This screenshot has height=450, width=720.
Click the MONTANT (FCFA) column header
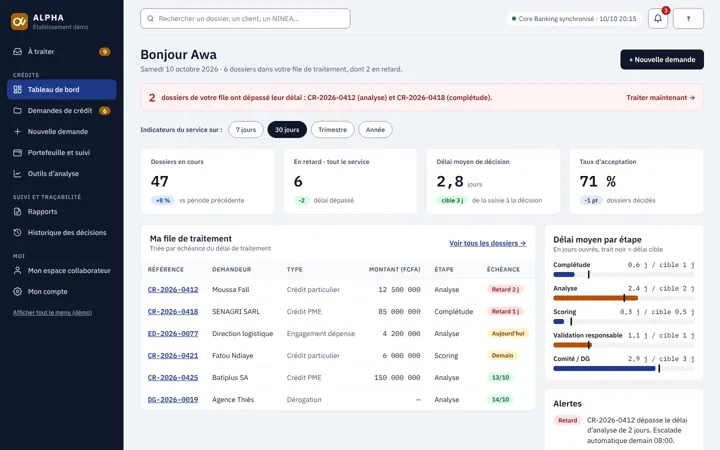point(394,270)
